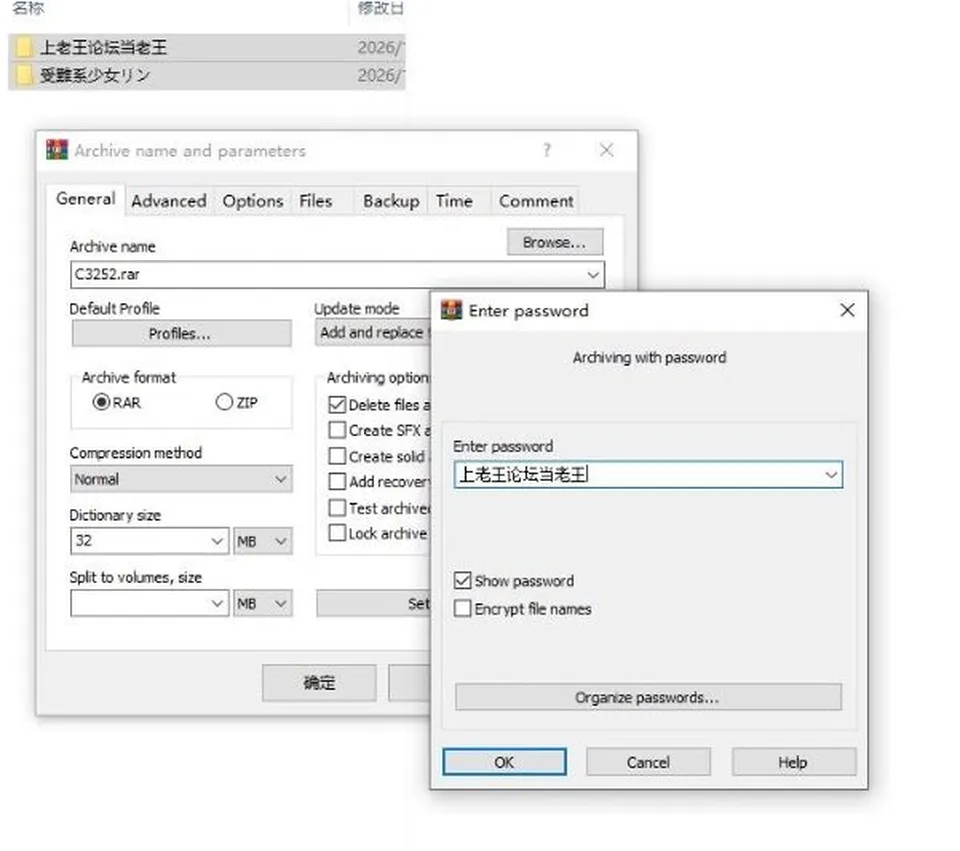Open the Split to volumes MB unit dropdown
Image resolution: width=960 pixels, height=851 pixels.
tap(262, 603)
